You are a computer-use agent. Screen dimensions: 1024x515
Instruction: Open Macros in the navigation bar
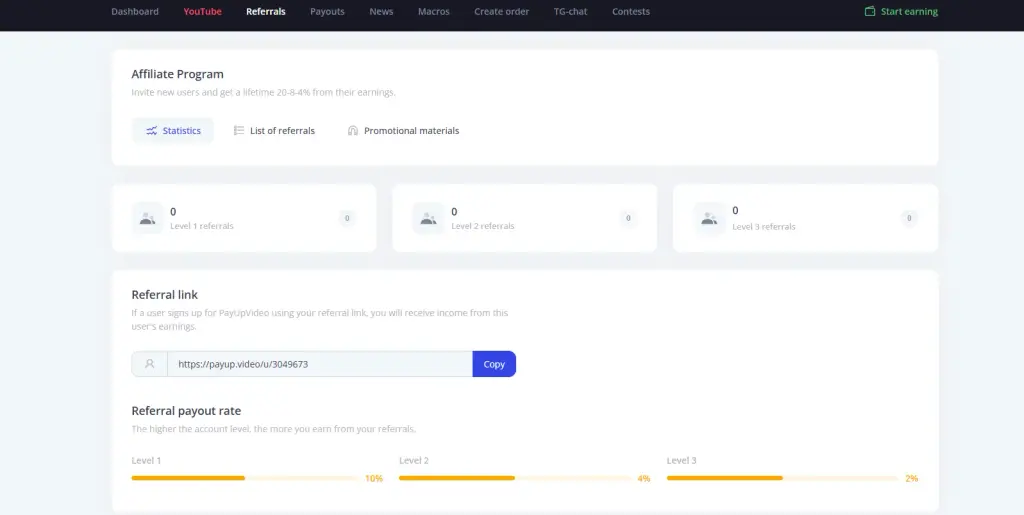click(434, 11)
